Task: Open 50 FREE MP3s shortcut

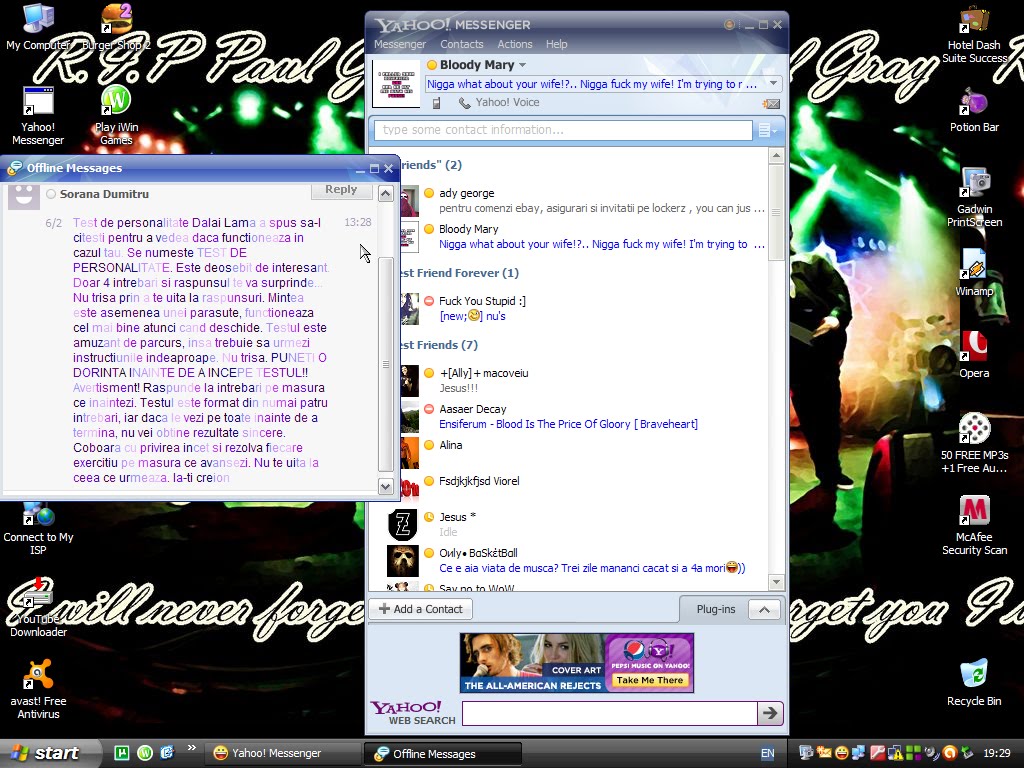Action: pos(974,444)
